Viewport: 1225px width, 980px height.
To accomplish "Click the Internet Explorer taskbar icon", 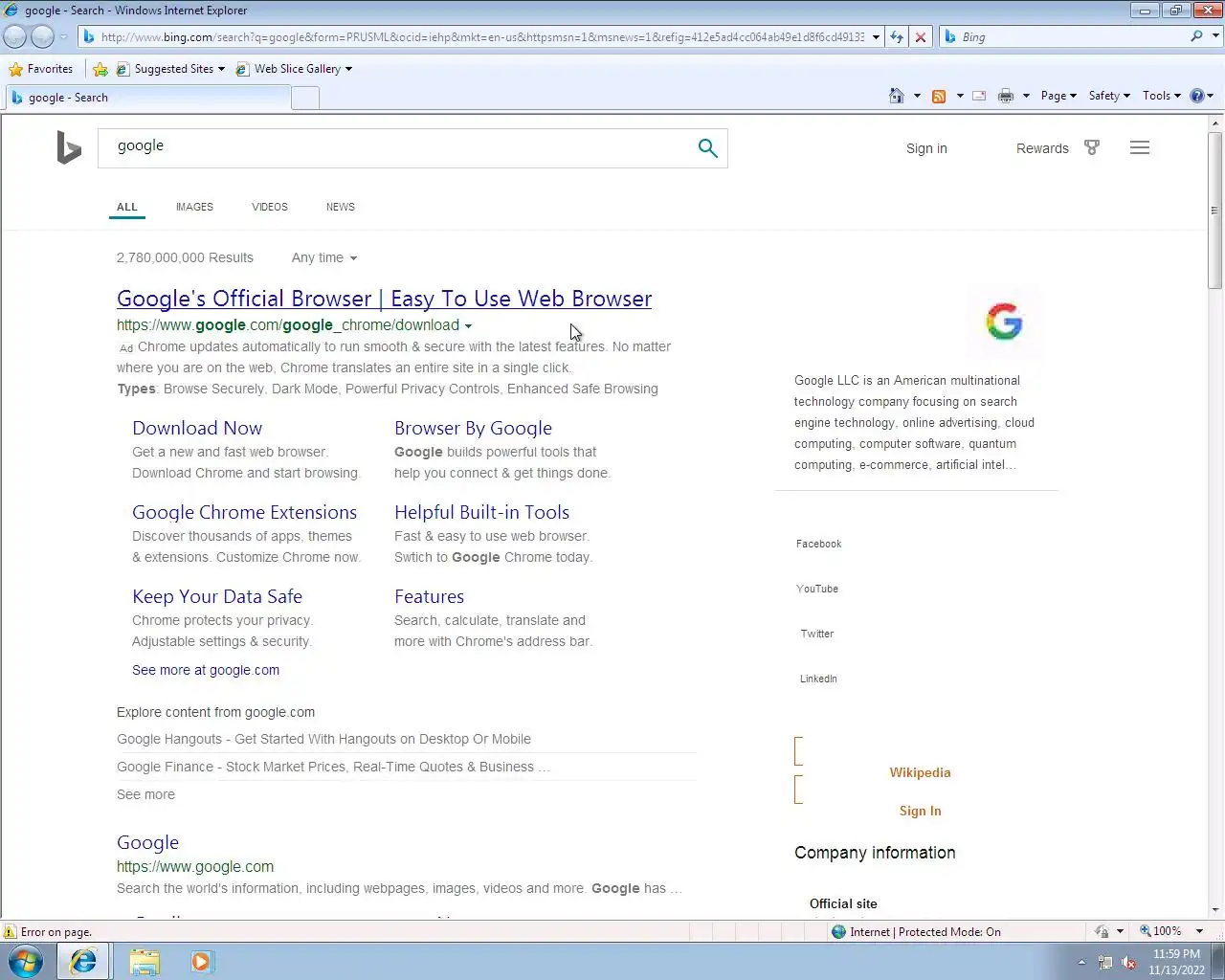I will [x=83, y=961].
